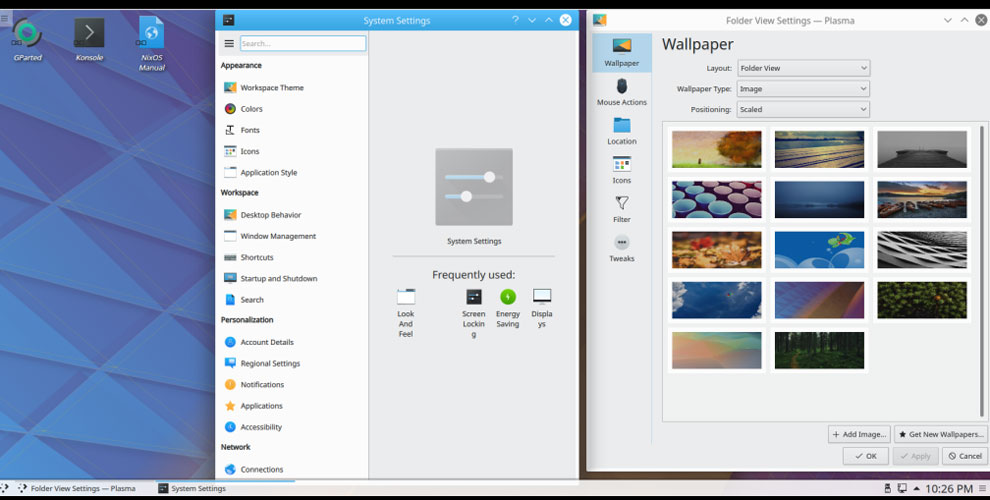Viewport: 990px width, 500px height.
Task: Open the Window Management icon
Action: click(230, 236)
